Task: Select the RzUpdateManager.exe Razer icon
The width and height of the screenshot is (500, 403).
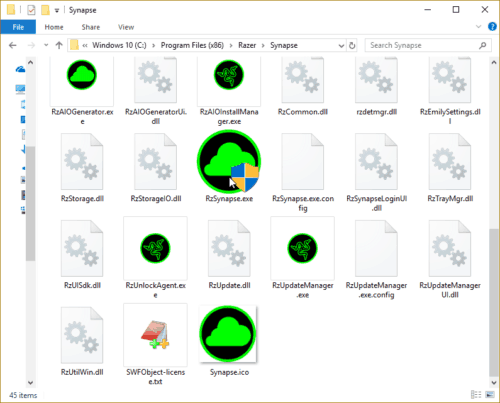Action: point(303,248)
